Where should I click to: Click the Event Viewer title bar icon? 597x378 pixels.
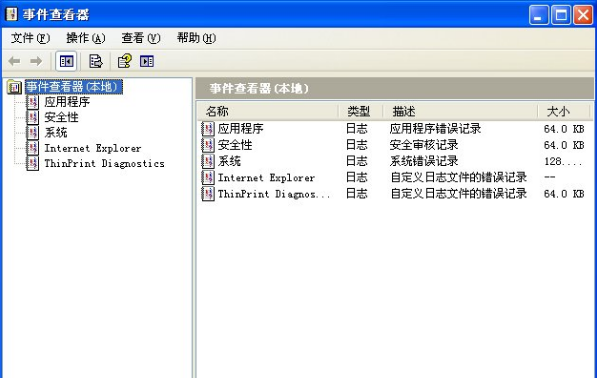click(x=11, y=14)
